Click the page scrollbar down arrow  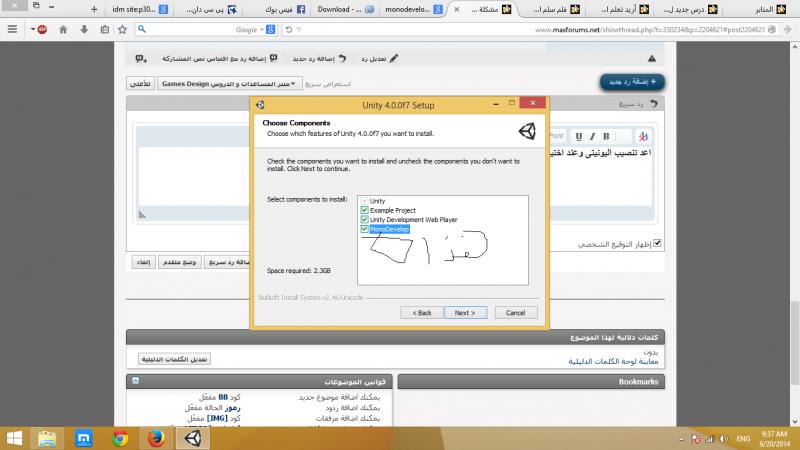(794, 422)
